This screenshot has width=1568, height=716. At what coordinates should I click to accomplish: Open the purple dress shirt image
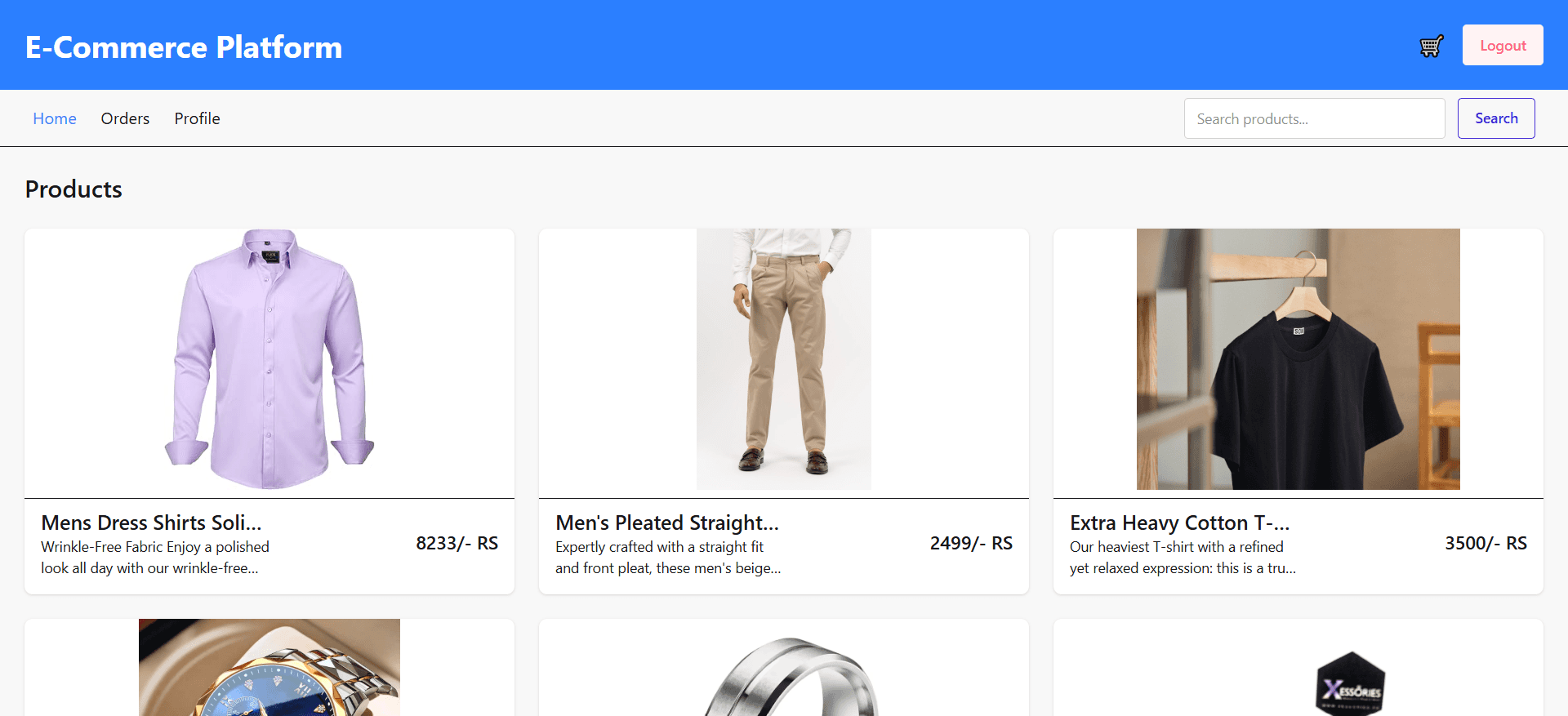tap(269, 359)
